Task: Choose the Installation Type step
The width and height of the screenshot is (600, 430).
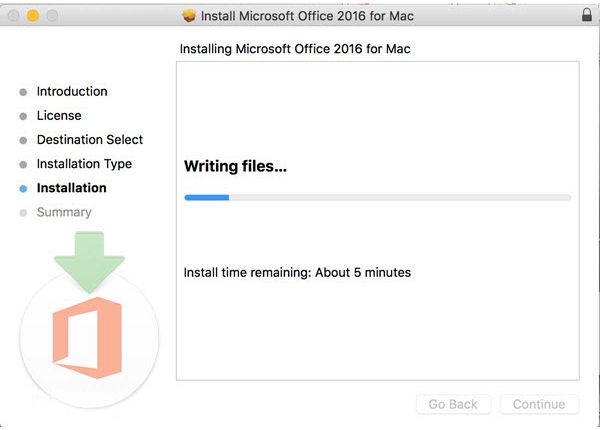Action: click(84, 164)
